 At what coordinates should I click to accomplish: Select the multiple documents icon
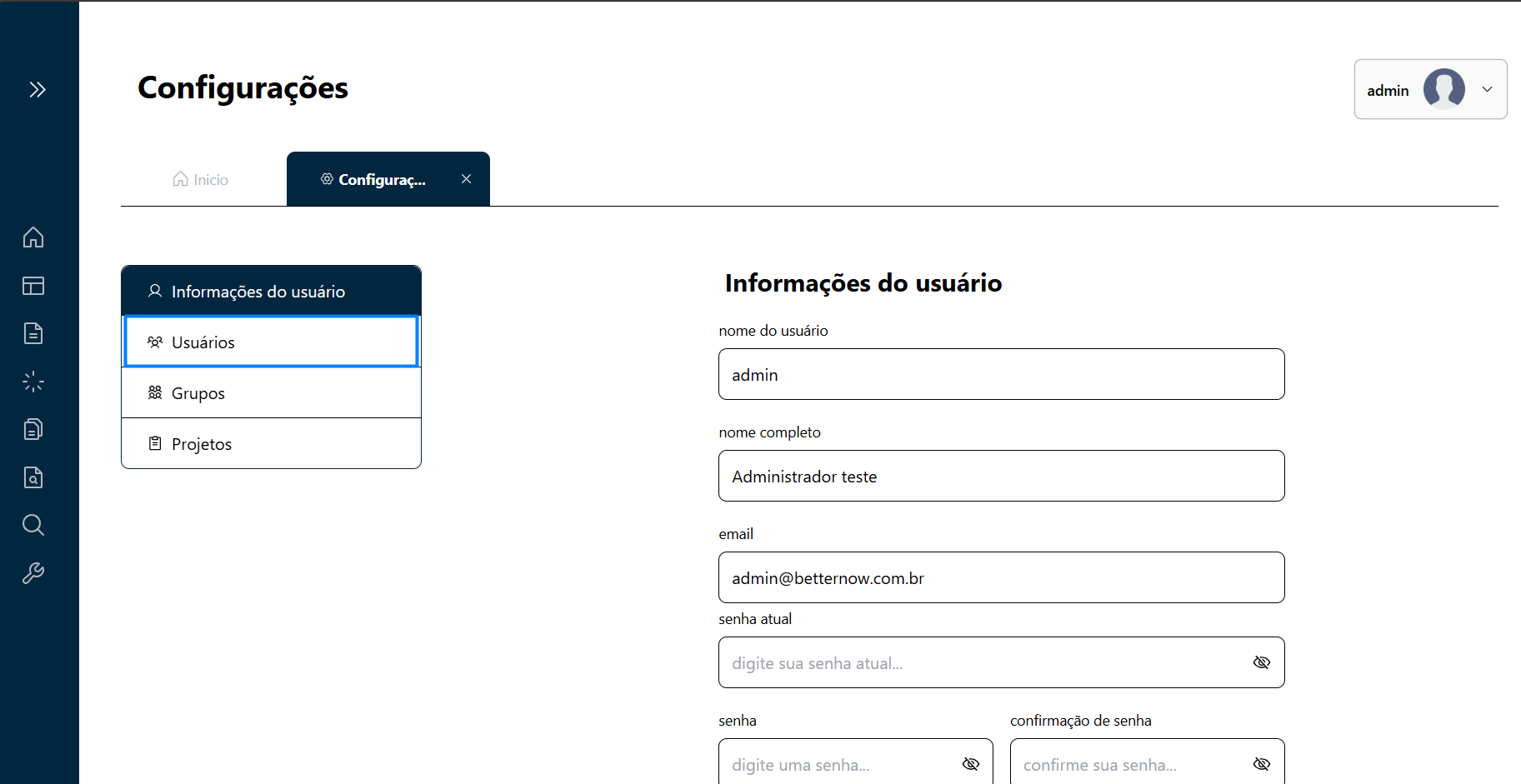(33, 428)
